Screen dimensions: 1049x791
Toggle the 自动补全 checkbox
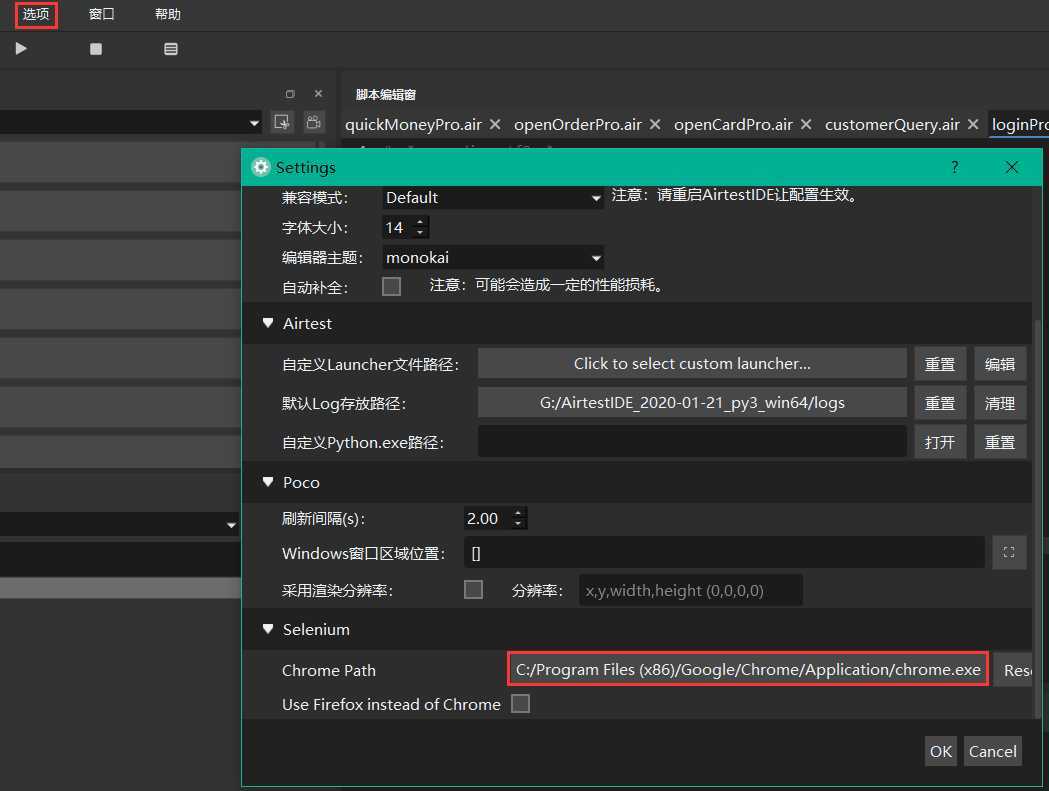tap(391, 286)
